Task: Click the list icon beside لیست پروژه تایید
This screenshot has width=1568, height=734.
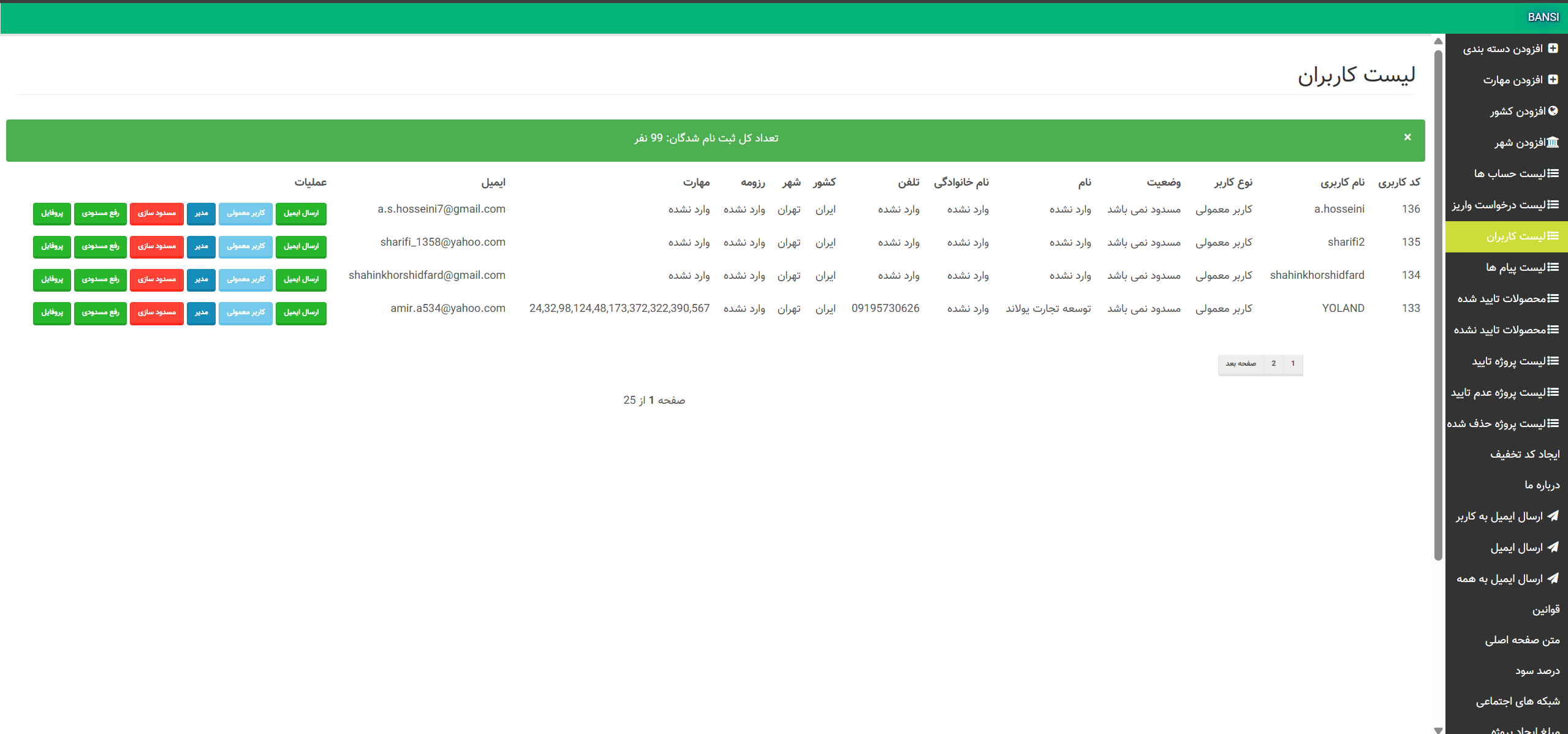Action: click(1553, 361)
